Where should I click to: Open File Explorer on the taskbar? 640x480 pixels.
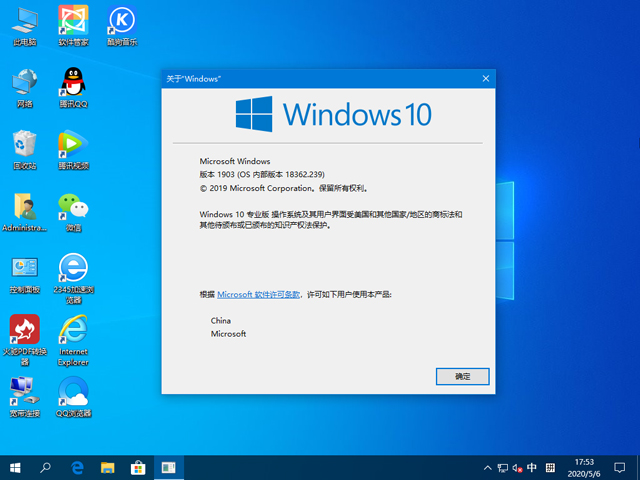pyautogui.click(x=108, y=468)
